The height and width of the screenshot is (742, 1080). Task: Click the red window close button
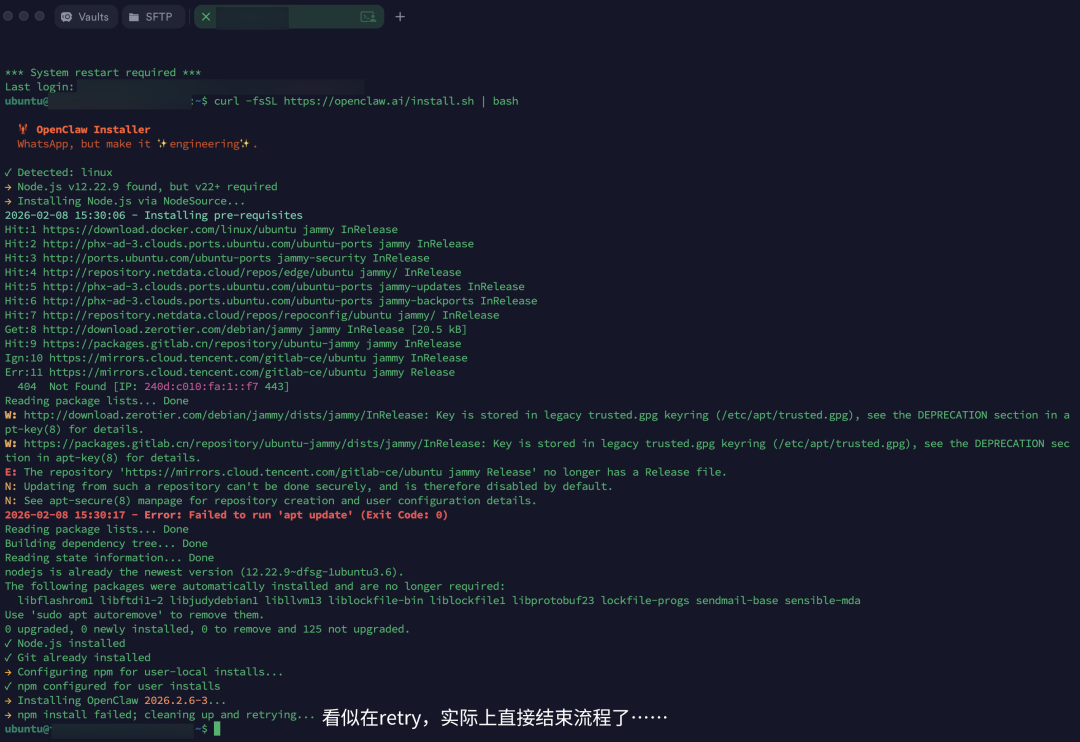pos(8,16)
